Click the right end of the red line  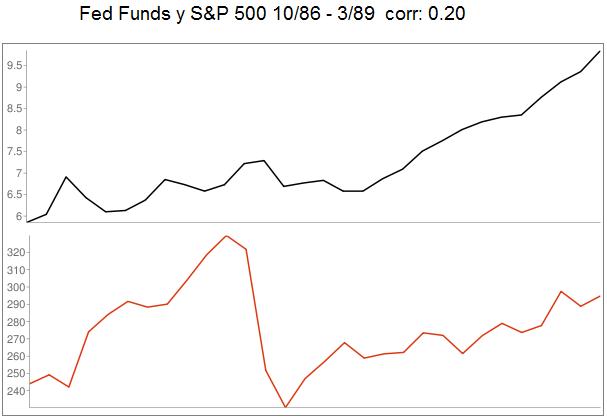coord(599,296)
